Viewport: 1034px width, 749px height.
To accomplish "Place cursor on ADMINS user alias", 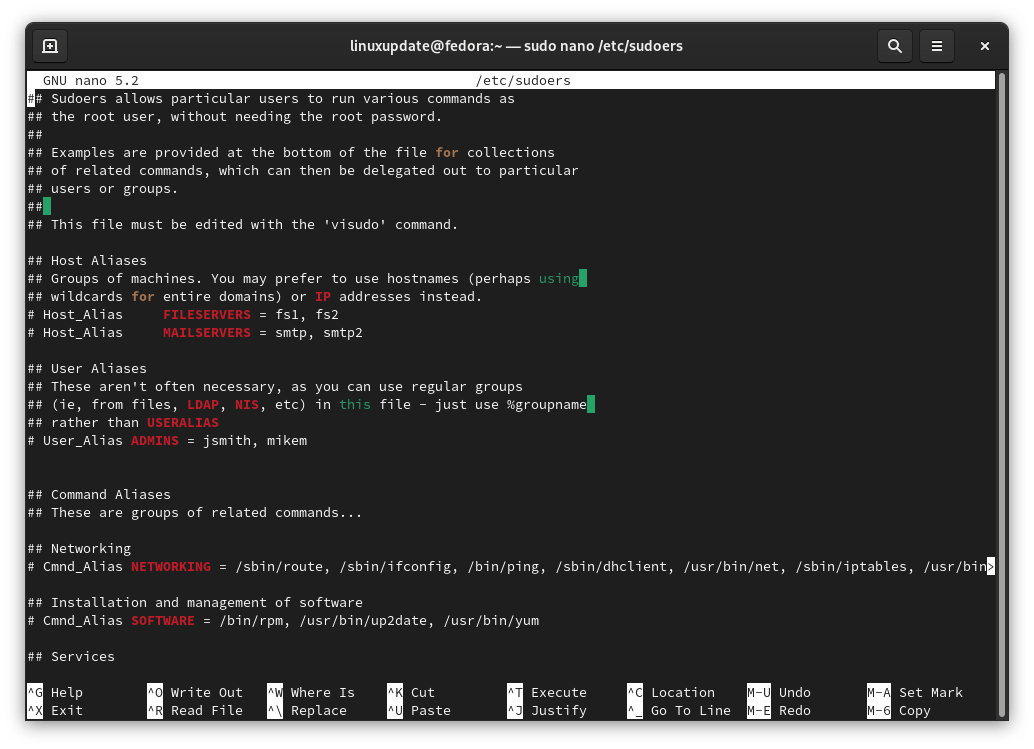I will (x=155, y=440).
